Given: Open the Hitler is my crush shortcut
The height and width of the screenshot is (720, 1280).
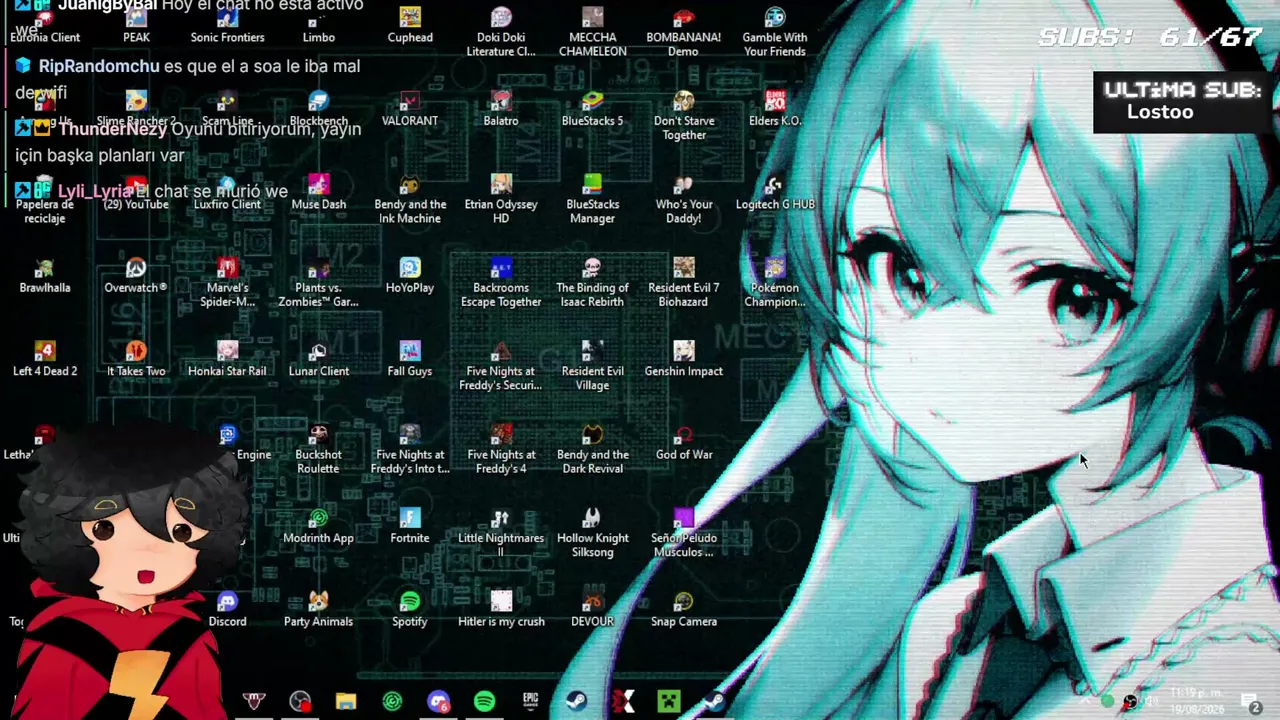Looking at the screenshot, I should pyautogui.click(x=501, y=609).
